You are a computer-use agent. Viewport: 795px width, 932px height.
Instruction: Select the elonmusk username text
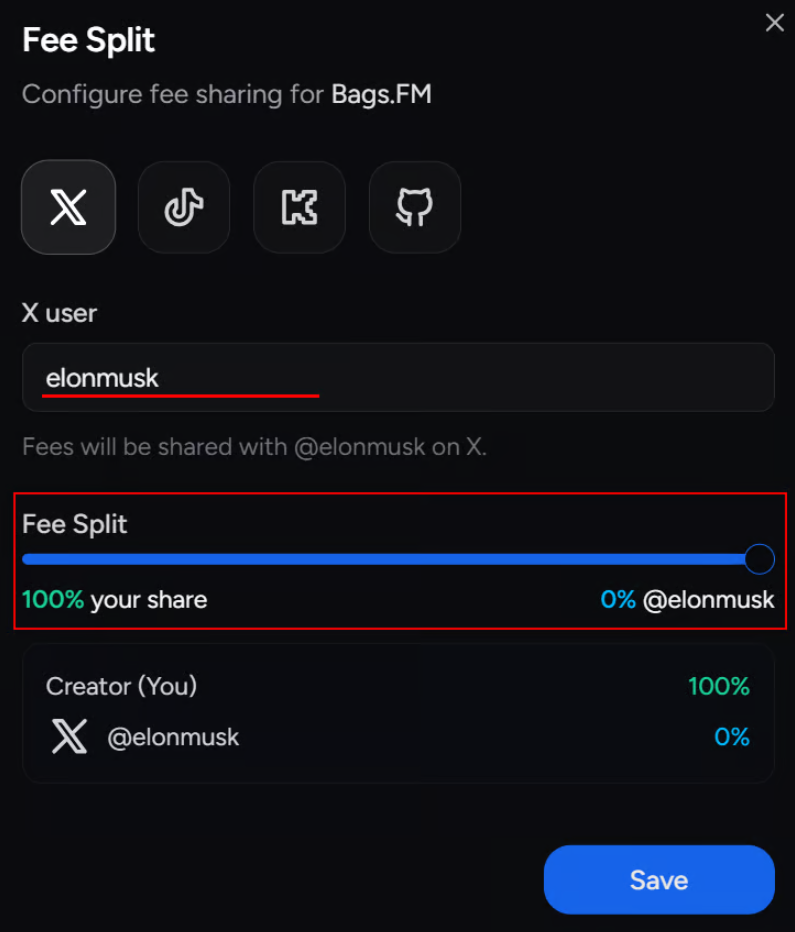(x=101, y=377)
